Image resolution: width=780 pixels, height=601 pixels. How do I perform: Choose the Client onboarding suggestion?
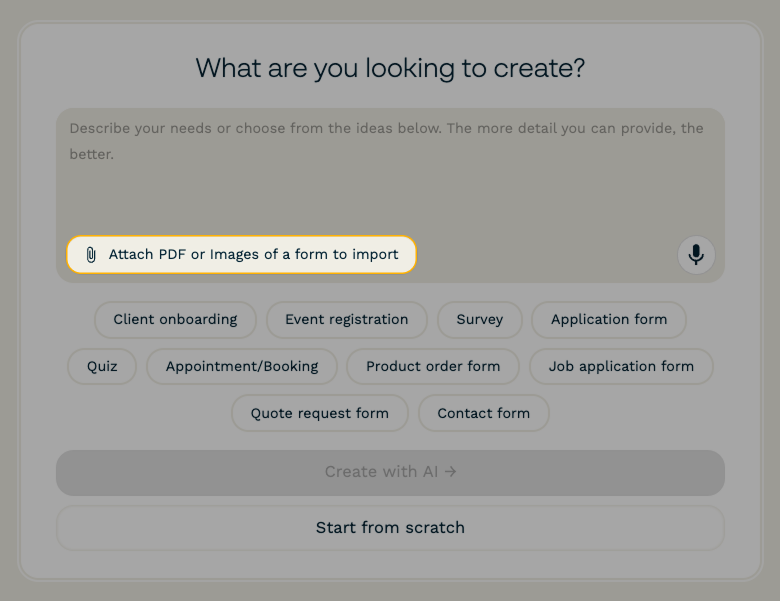tap(175, 319)
